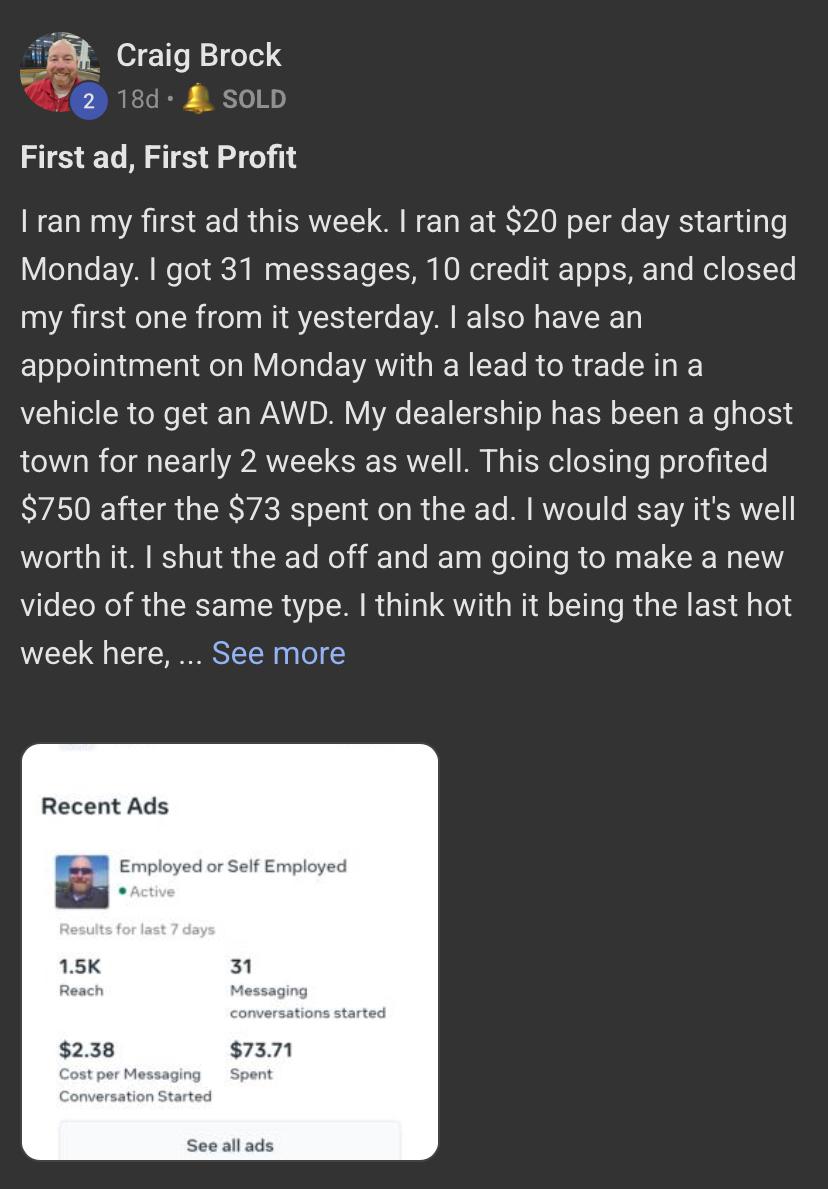Open the SOLD category label
This screenshot has height=1189, width=828.
tap(254, 99)
